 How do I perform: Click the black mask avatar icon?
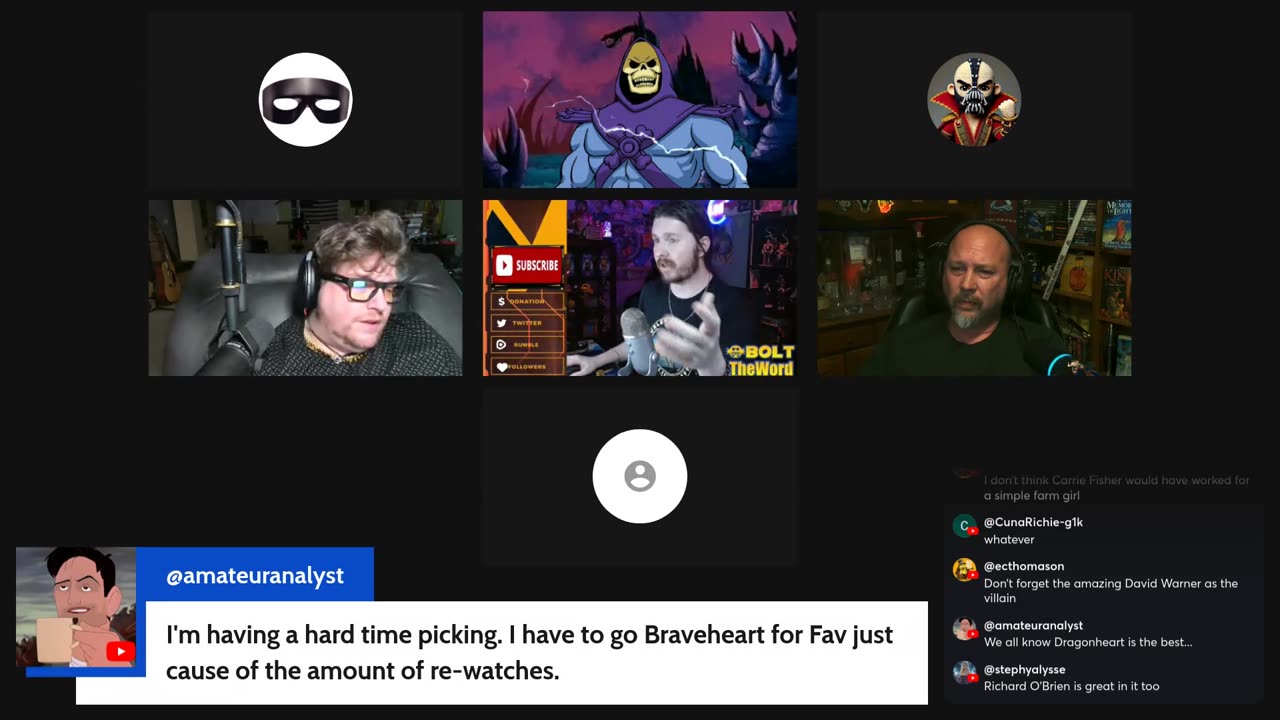[305, 100]
